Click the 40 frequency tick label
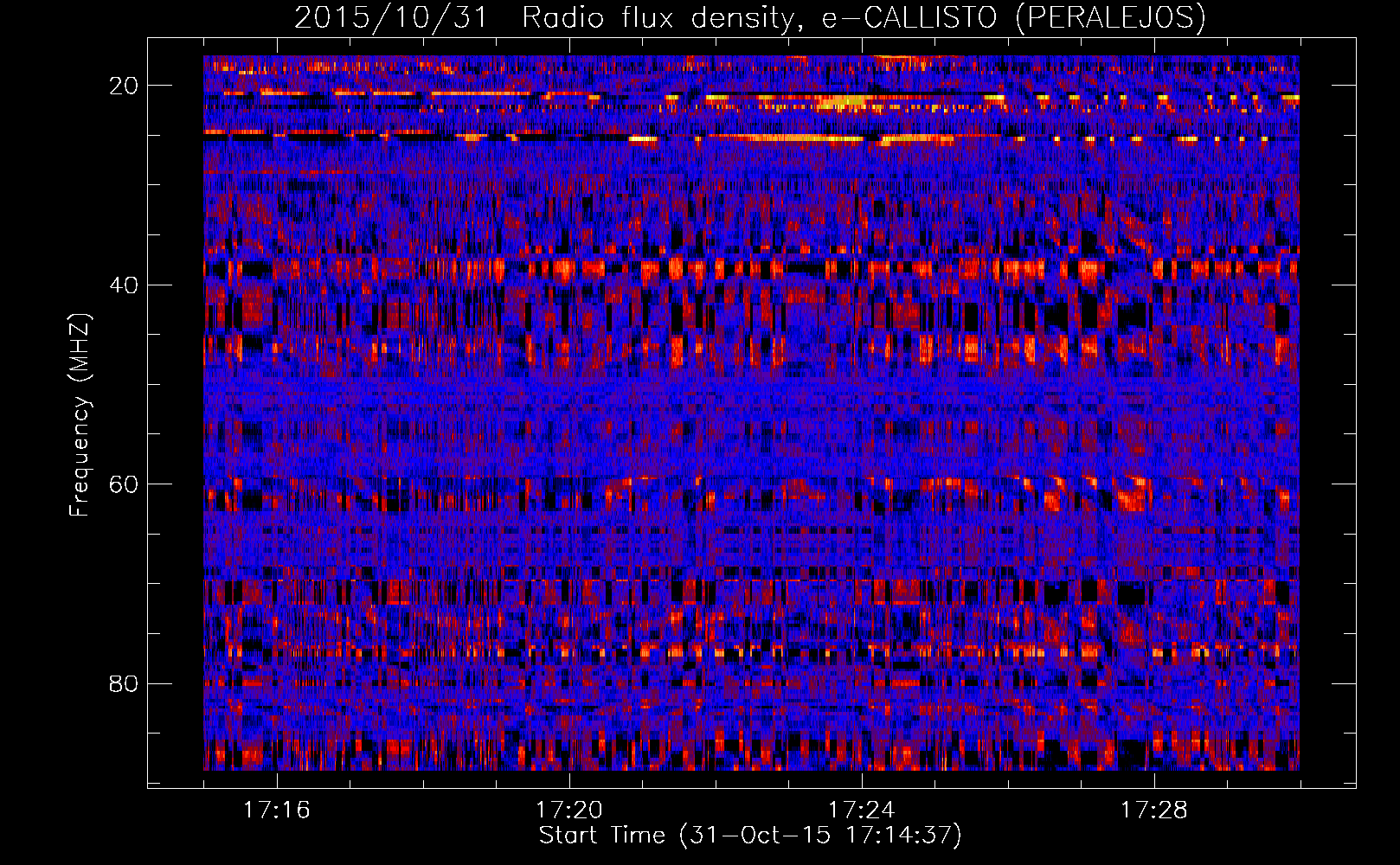Viewport: 1400px width, 865px height. (x=124, y=285)
